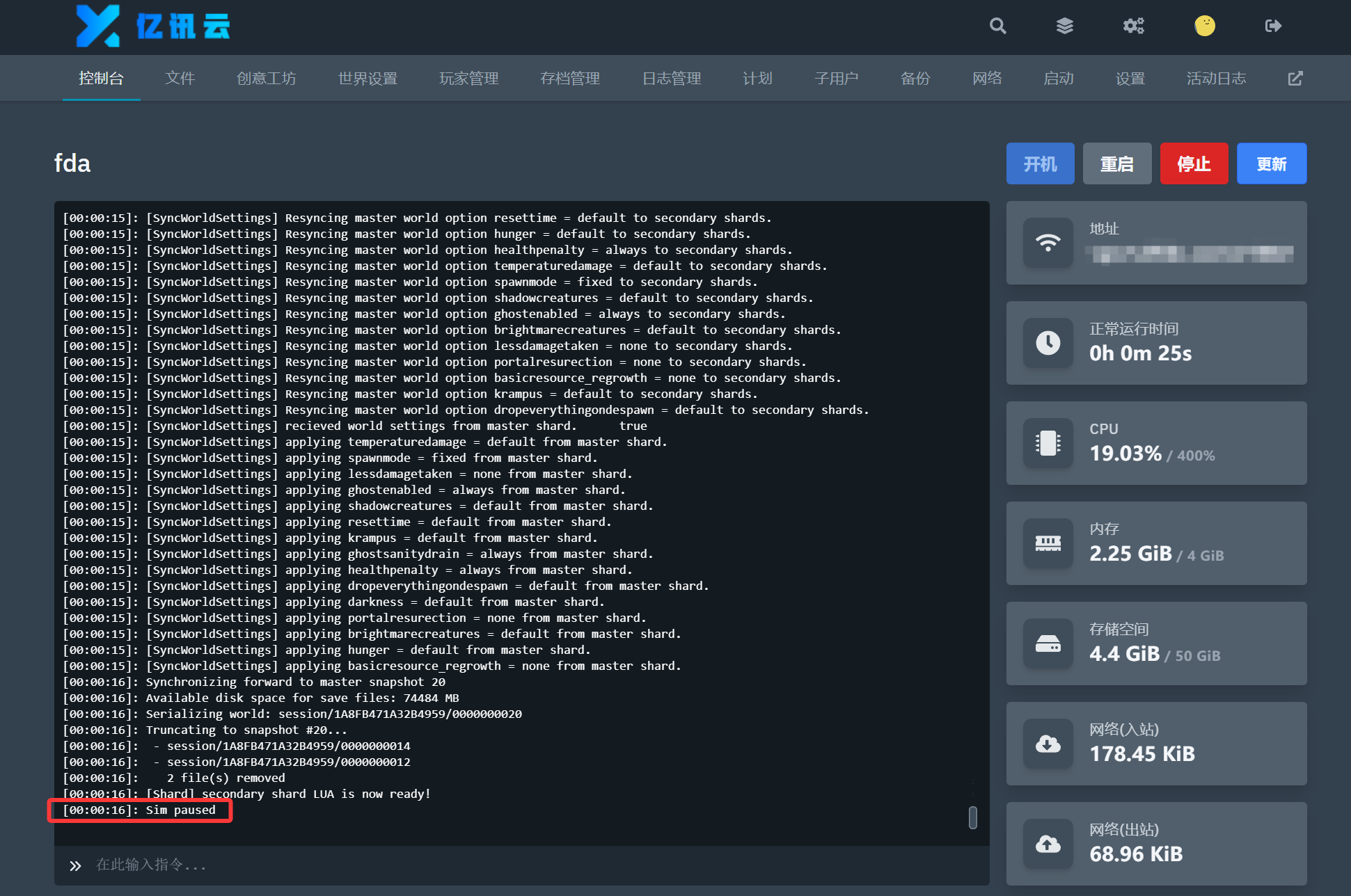Click the logout arrow icon
1351x896 pixels.
point(1273,26)
